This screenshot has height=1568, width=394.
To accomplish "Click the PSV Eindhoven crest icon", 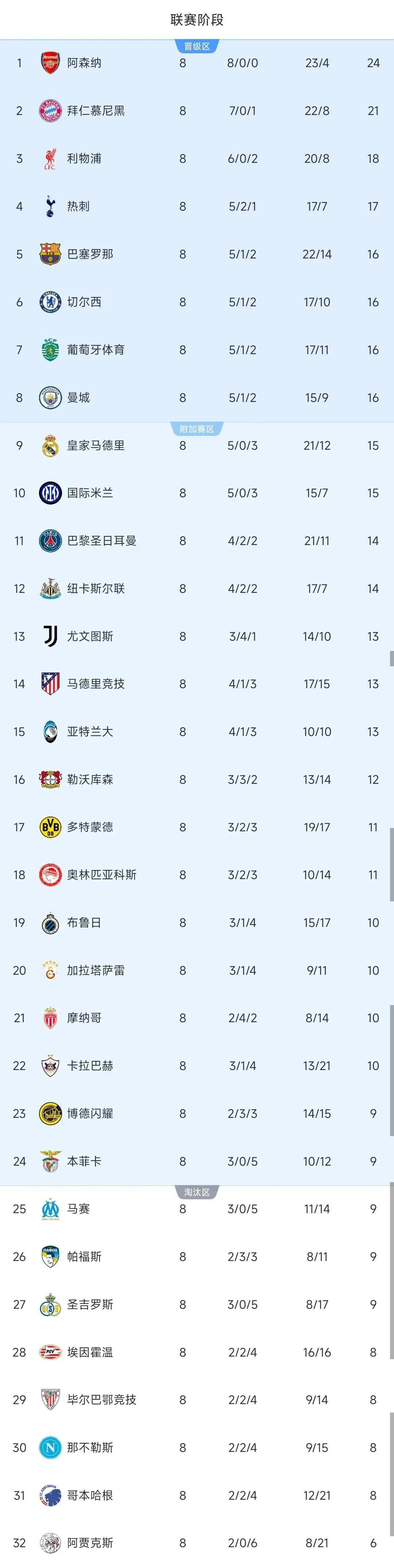I will [50, 1352].
